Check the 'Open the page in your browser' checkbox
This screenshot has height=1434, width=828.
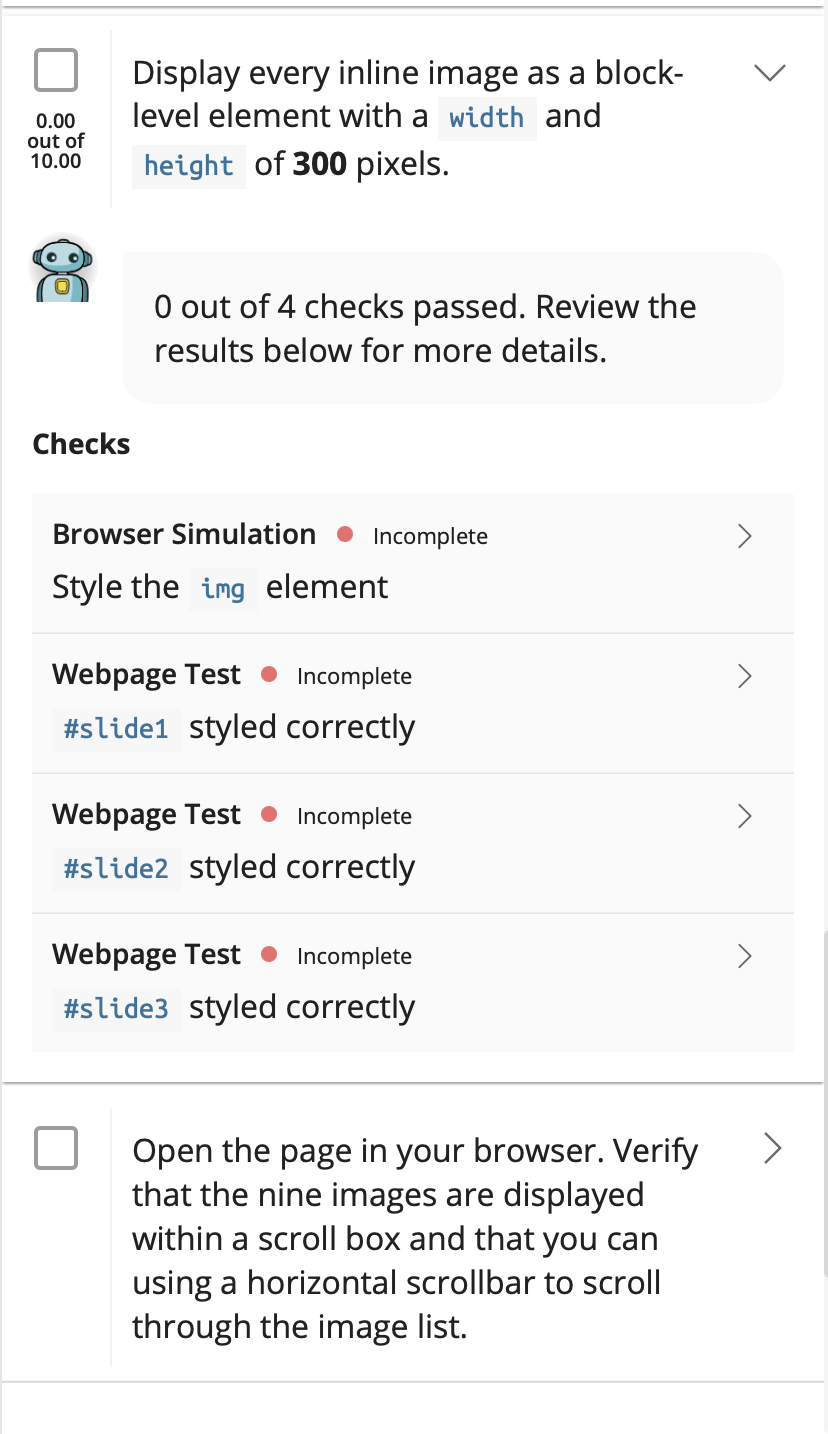[56, 1148]
